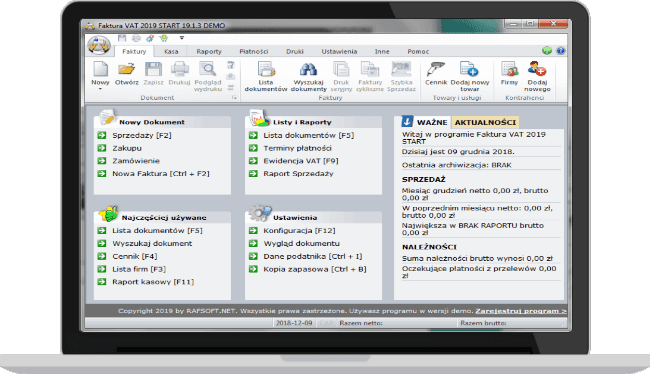Screen dimensions: 650x374
Task: Click the Zamówienie link
Action: click(136, 161)
